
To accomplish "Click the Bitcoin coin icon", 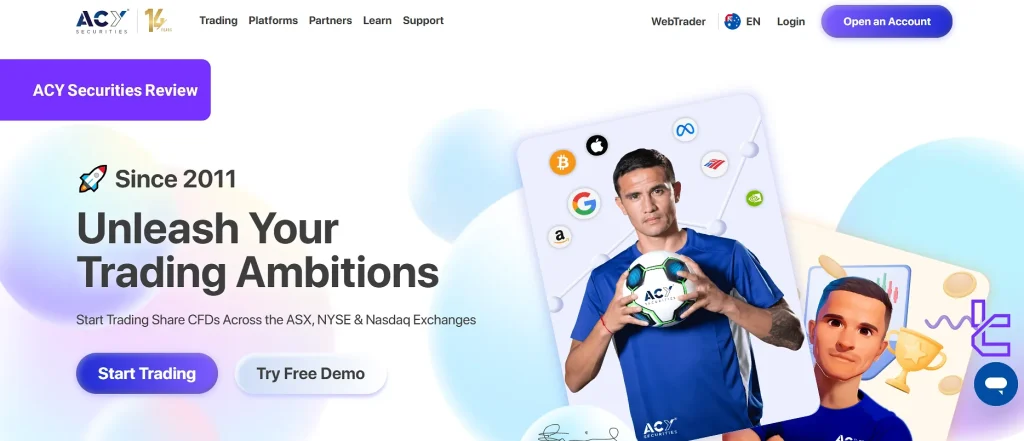I will [x=562, y=162].
